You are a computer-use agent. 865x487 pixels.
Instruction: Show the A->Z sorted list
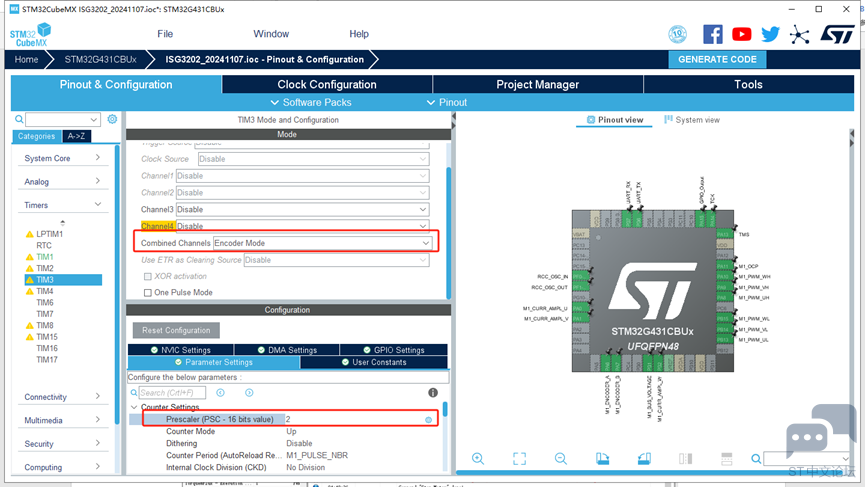click(x=76, y=136)
